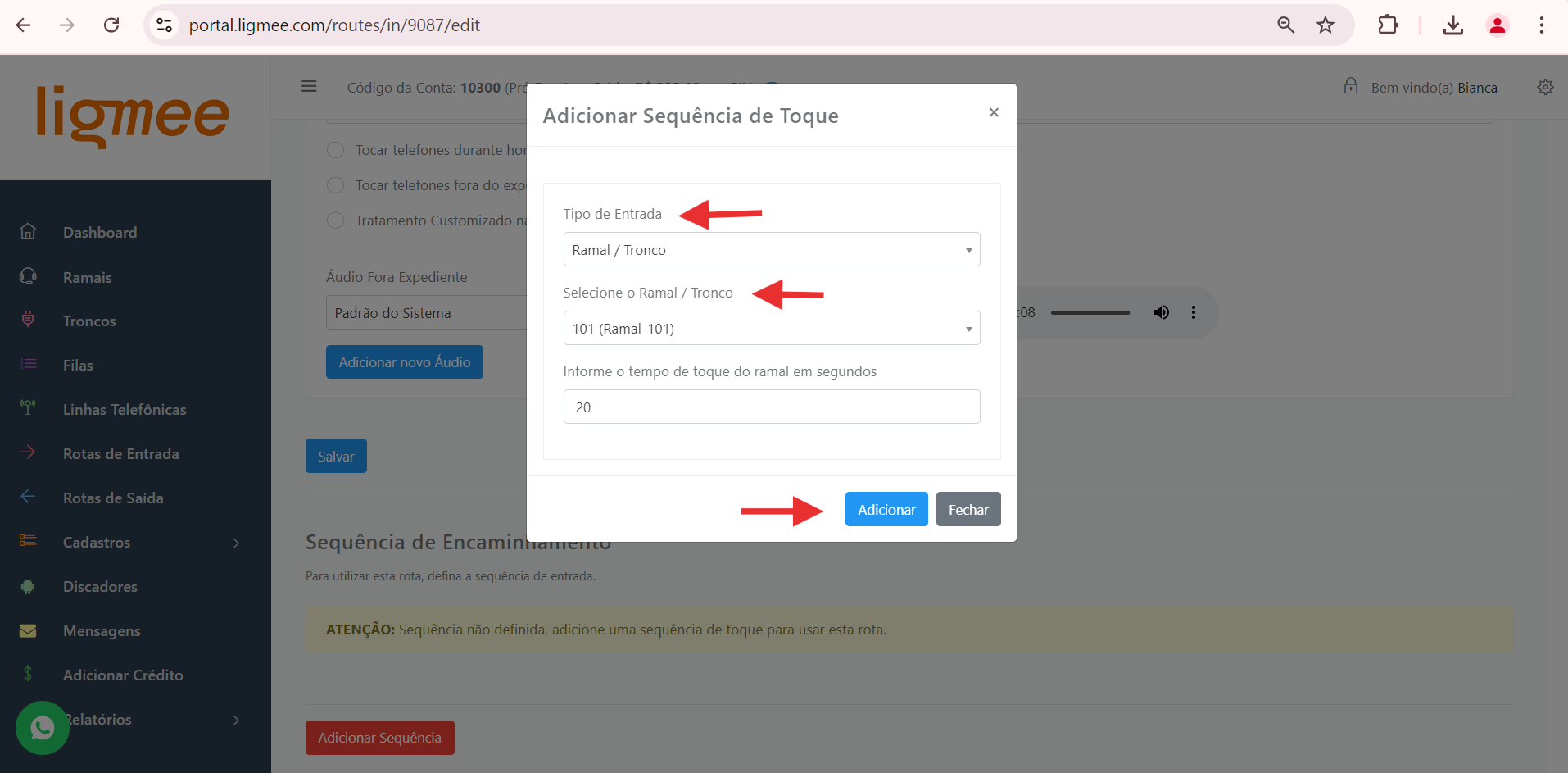
Task: Select 'Tocar telefones durante' radio option
Action: [x=335, y=150]
